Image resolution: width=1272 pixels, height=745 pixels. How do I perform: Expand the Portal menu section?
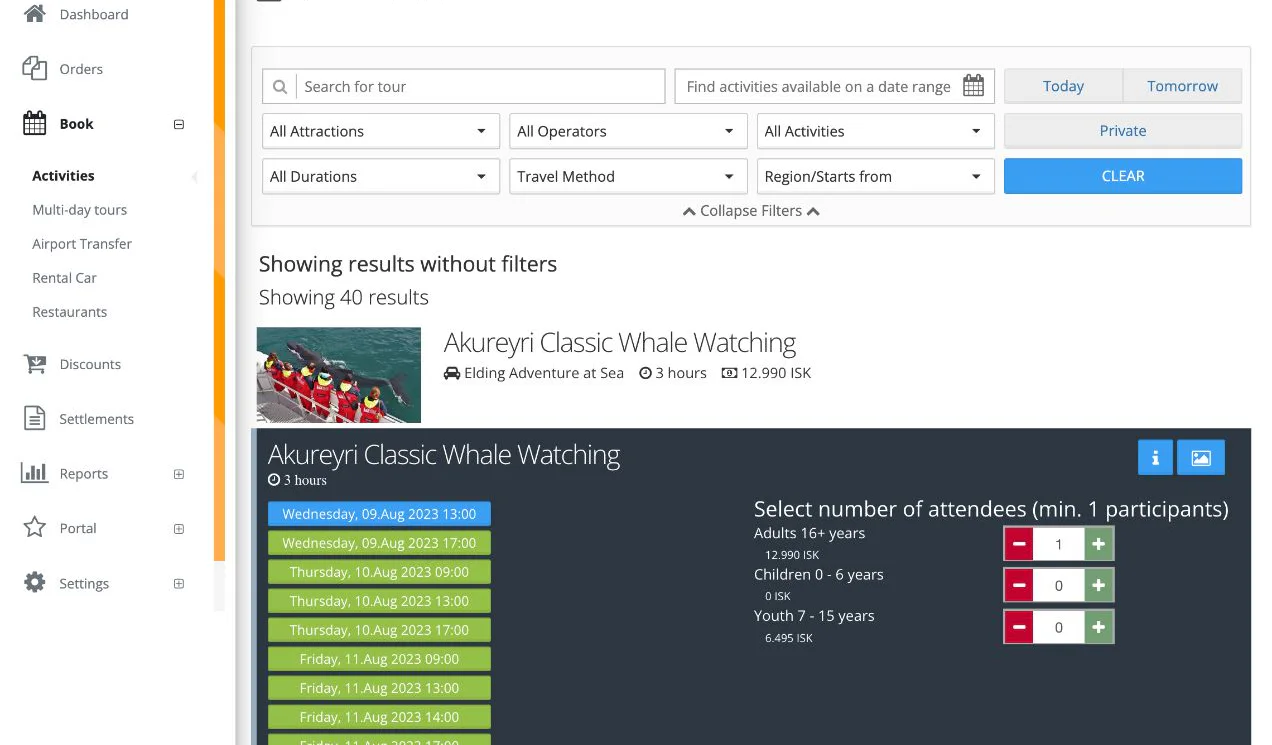(179, 528)
